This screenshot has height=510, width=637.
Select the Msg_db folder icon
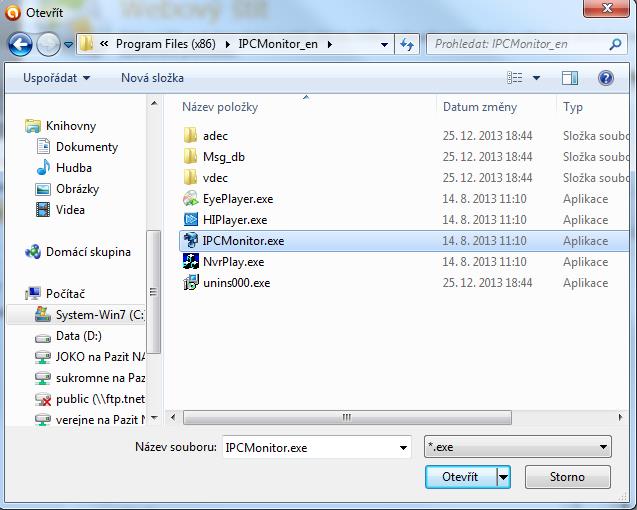(x=190, y=157)
